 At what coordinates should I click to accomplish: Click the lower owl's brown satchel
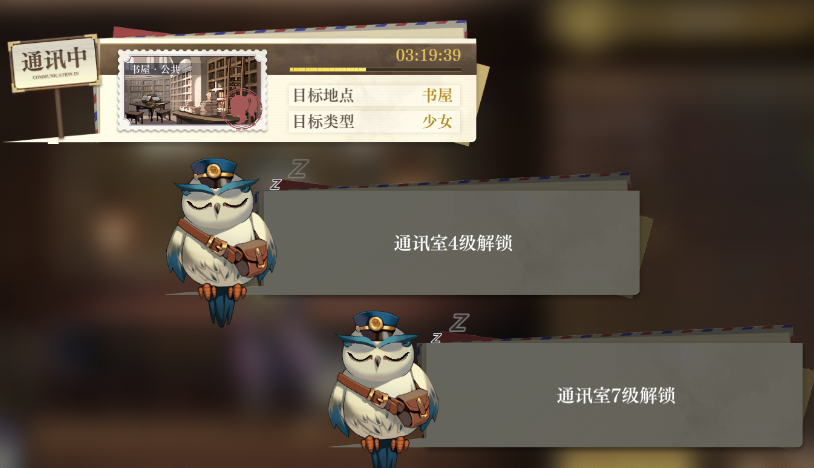(x=414, y=408)
